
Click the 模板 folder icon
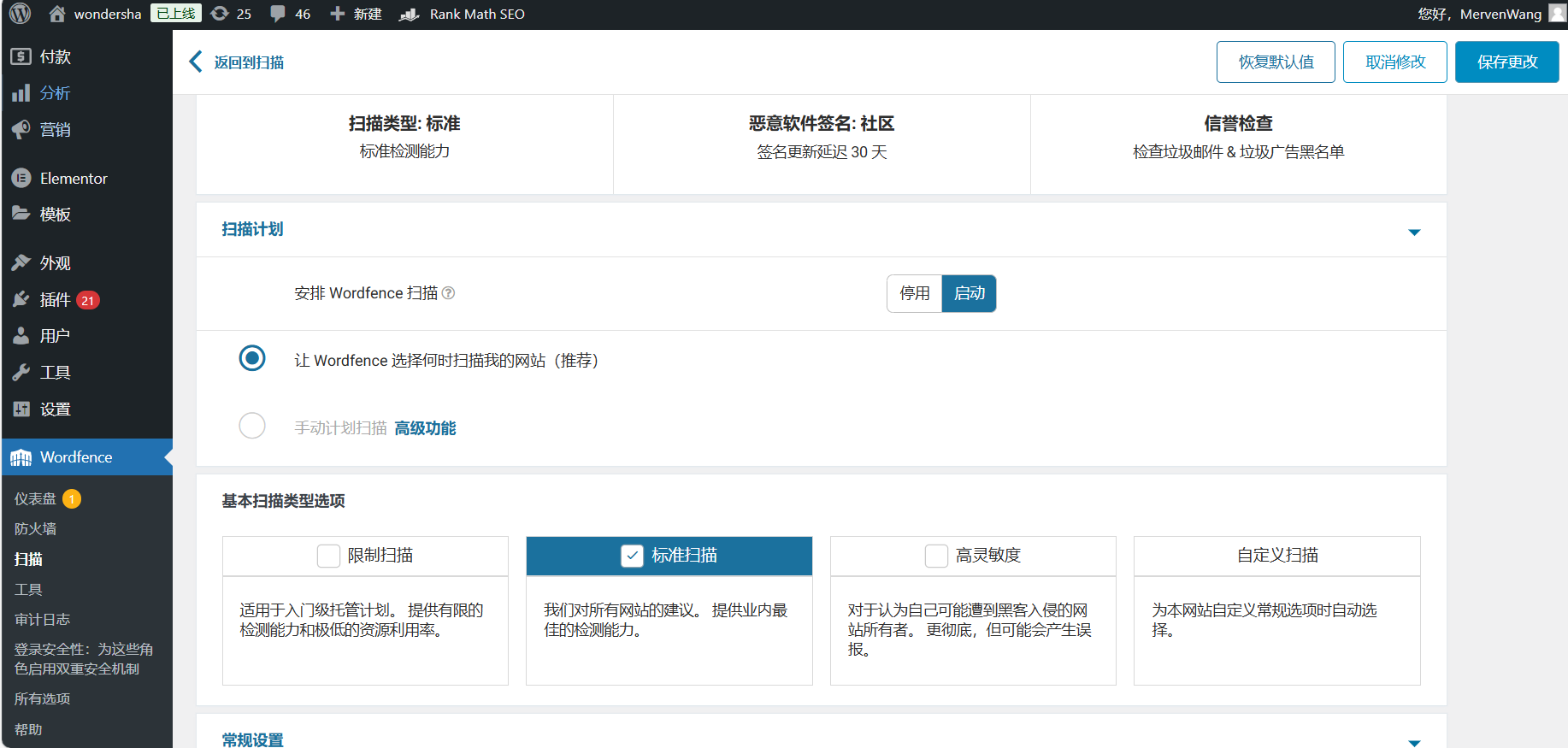click(x=21, y=214)
